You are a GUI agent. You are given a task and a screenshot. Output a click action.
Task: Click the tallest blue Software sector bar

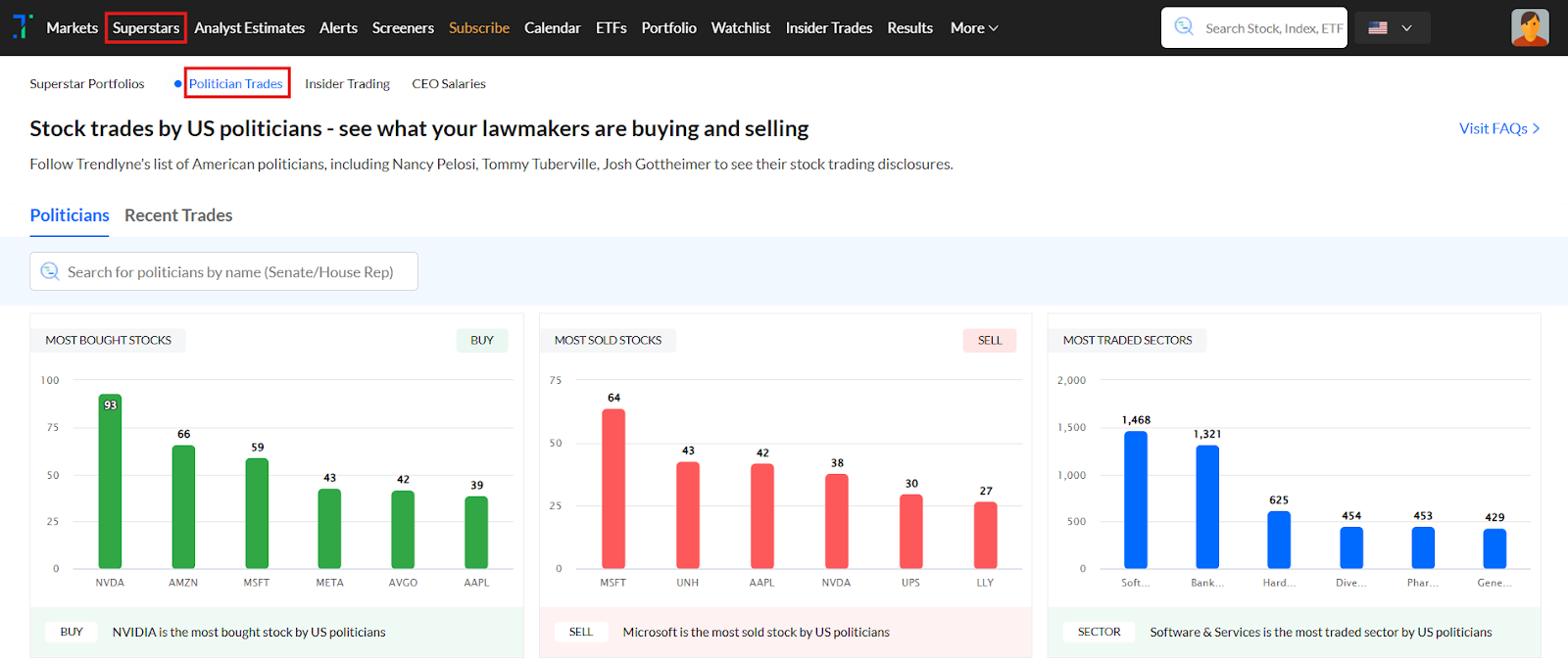[x=1136, y=499]
